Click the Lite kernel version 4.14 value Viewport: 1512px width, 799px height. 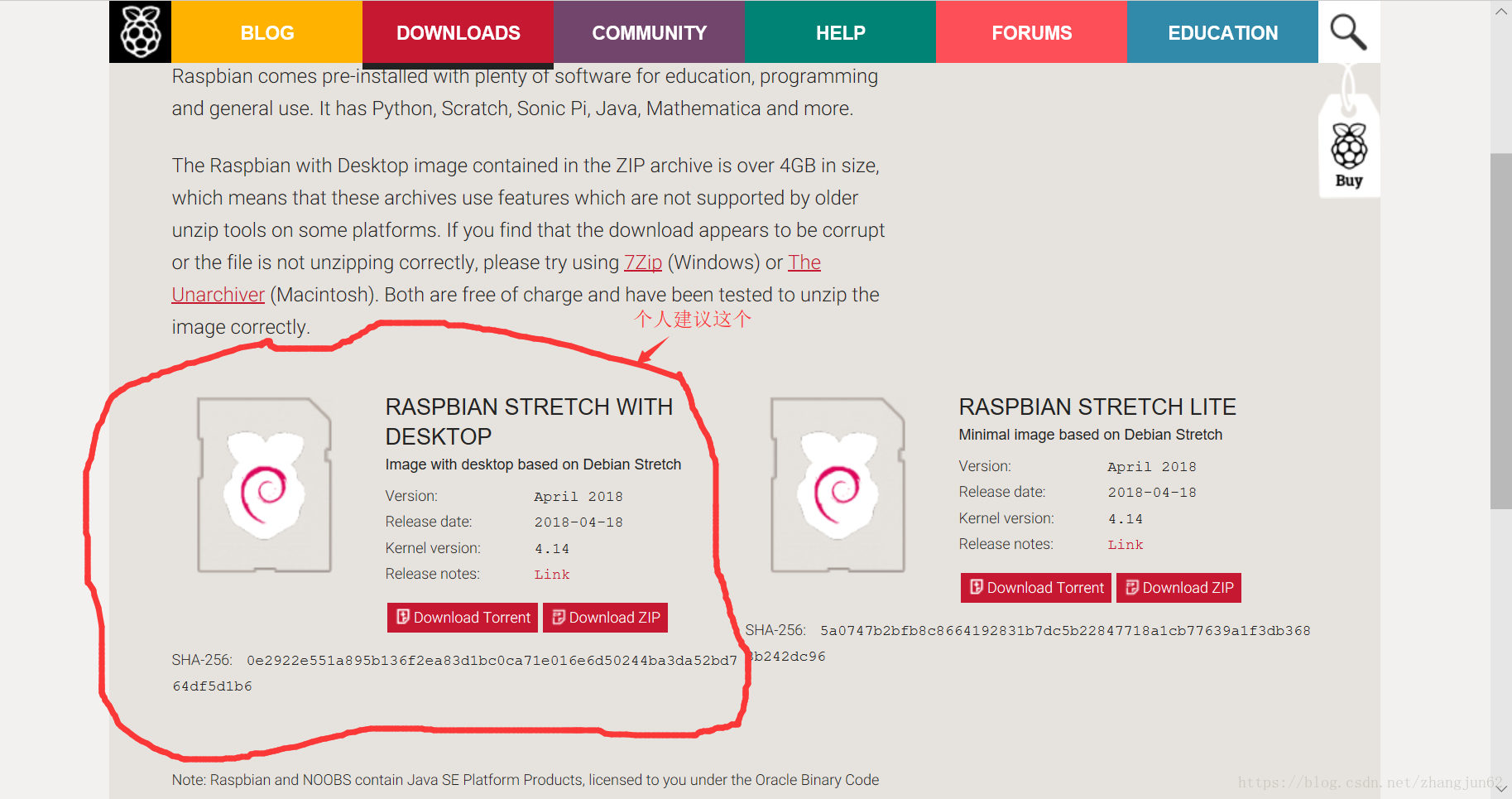click(1126, 519)
